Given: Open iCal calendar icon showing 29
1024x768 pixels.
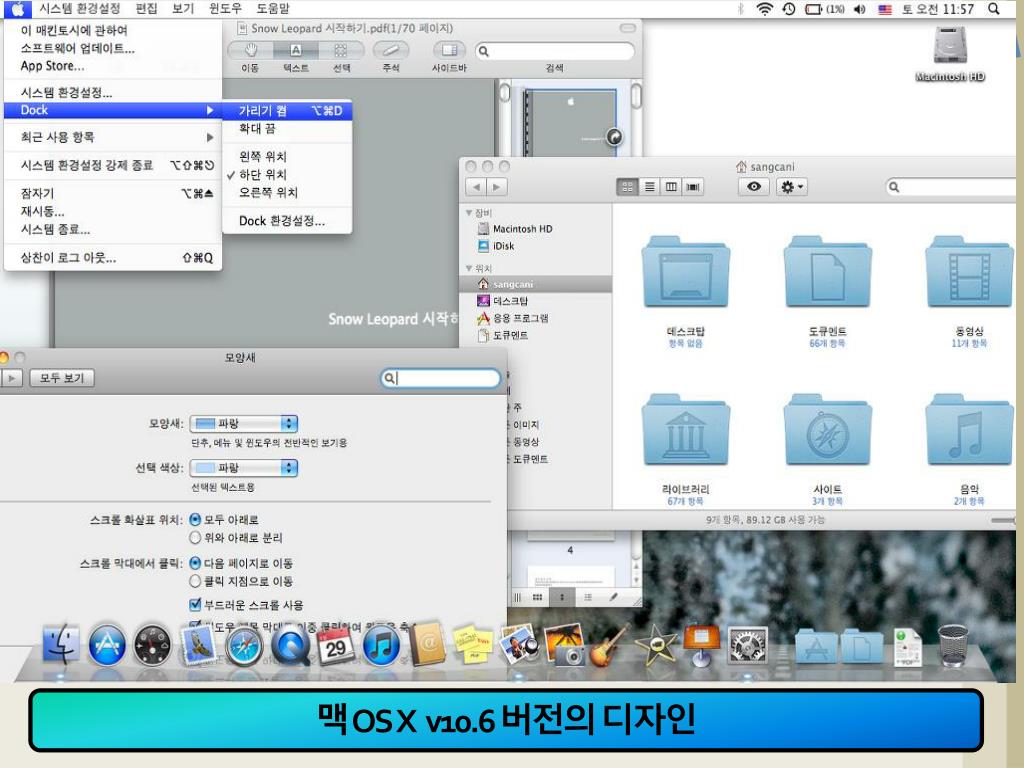Looking at the screenshot, I should click(x=335, y=645).
